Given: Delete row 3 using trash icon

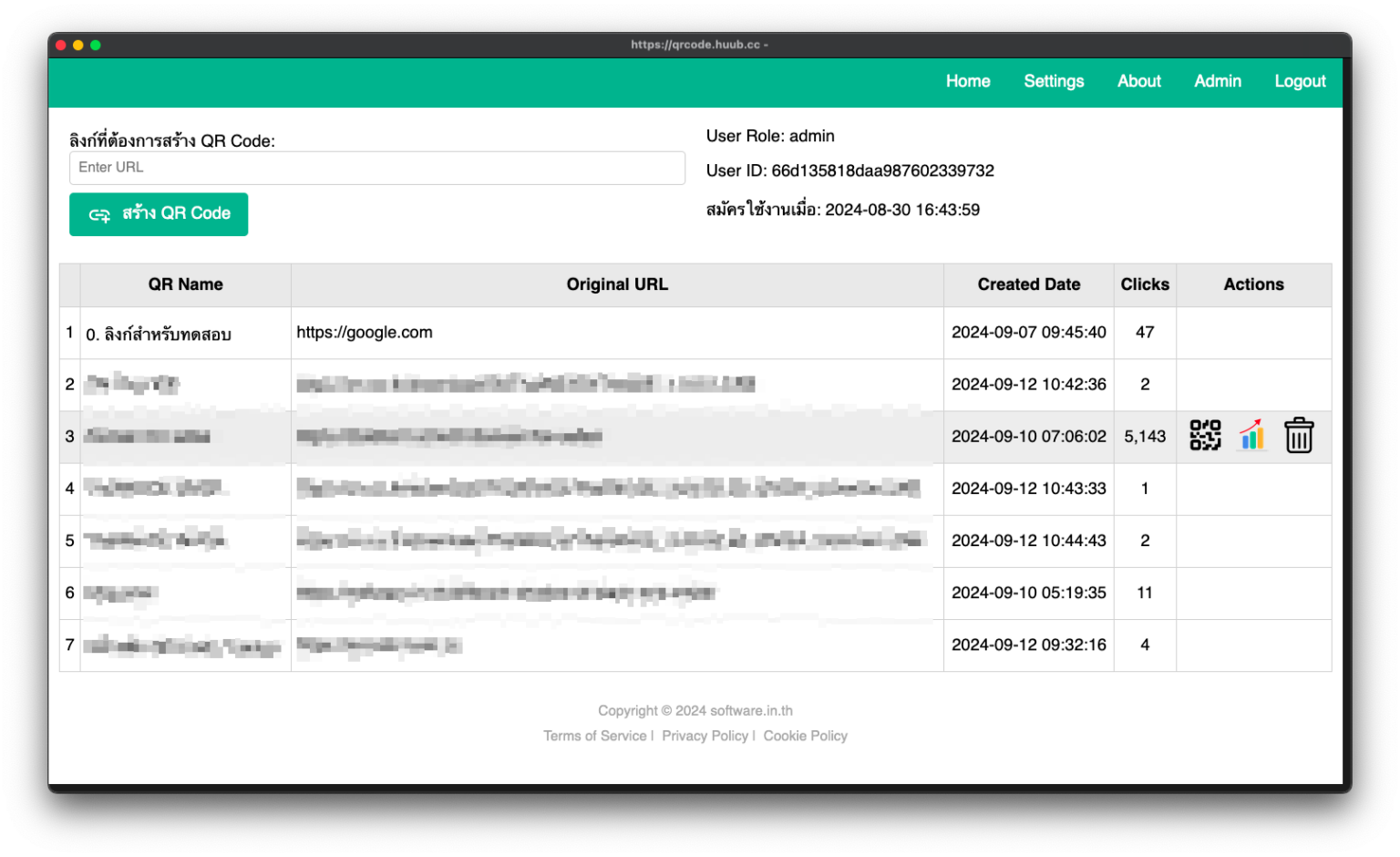Looking at the screenshot, I should click(x=1299, y=436).
